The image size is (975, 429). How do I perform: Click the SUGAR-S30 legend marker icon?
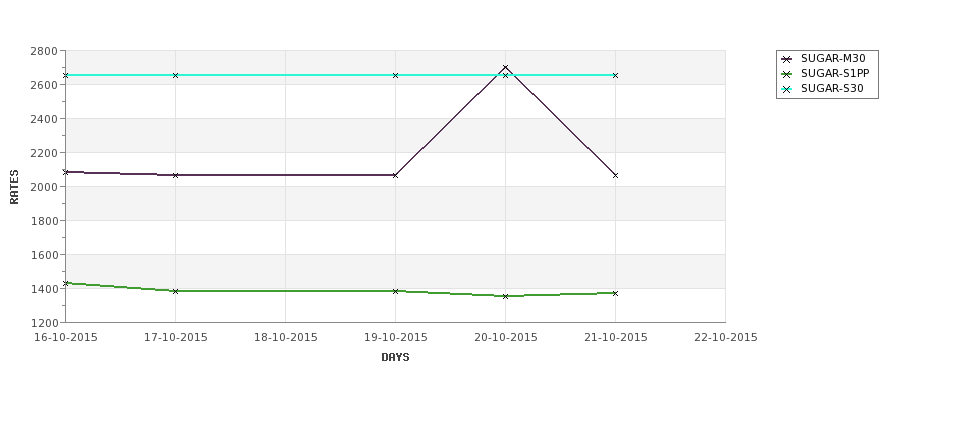(787, 89)
